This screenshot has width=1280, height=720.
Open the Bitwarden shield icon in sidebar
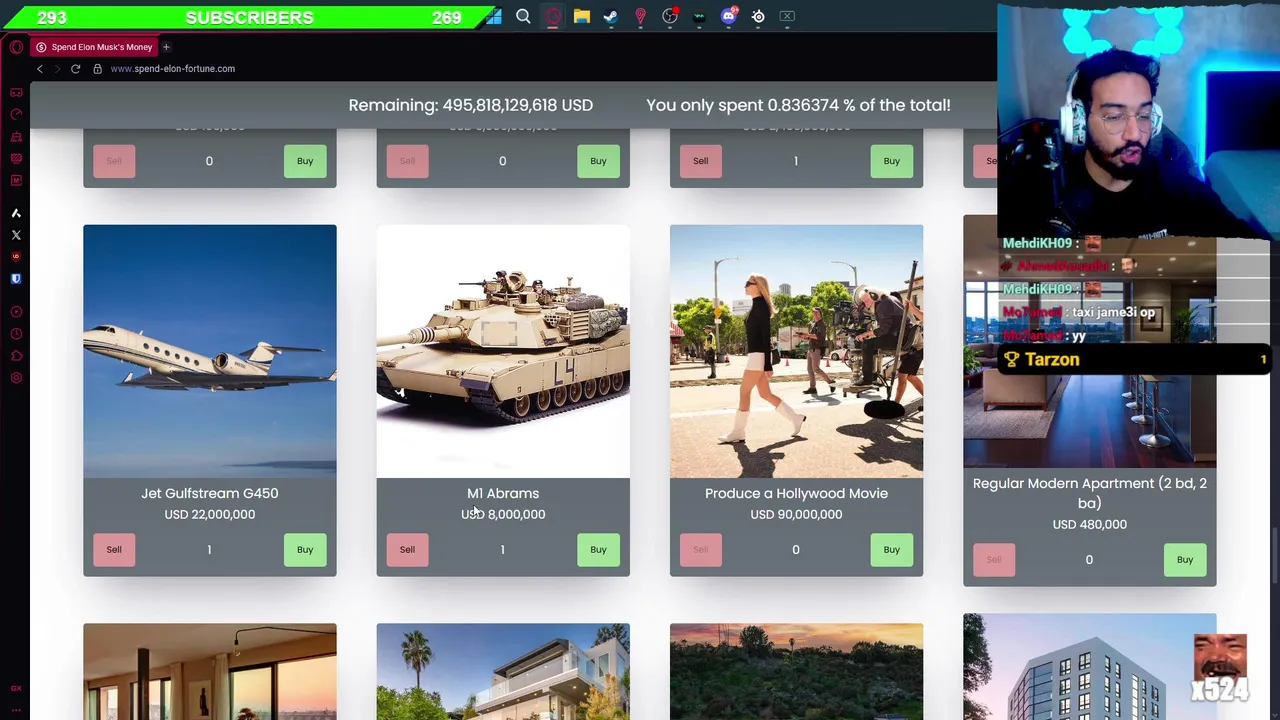[x=16, y=279]
